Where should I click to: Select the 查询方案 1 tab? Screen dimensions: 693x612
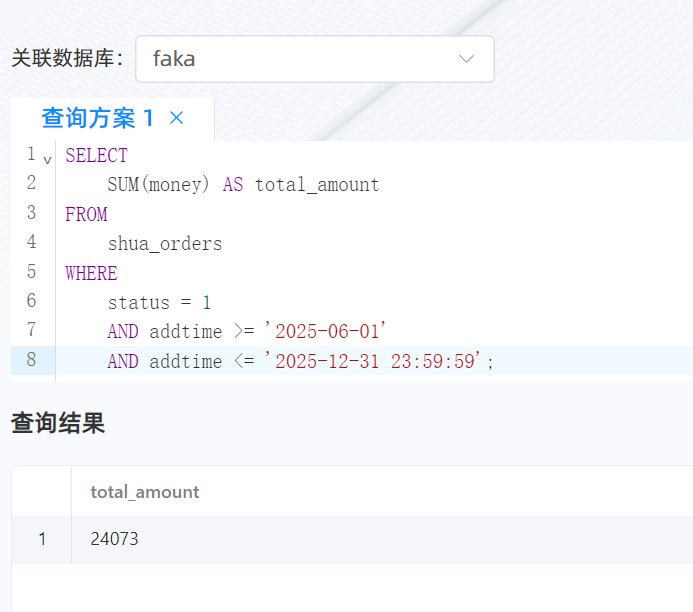tap(98, 118)
